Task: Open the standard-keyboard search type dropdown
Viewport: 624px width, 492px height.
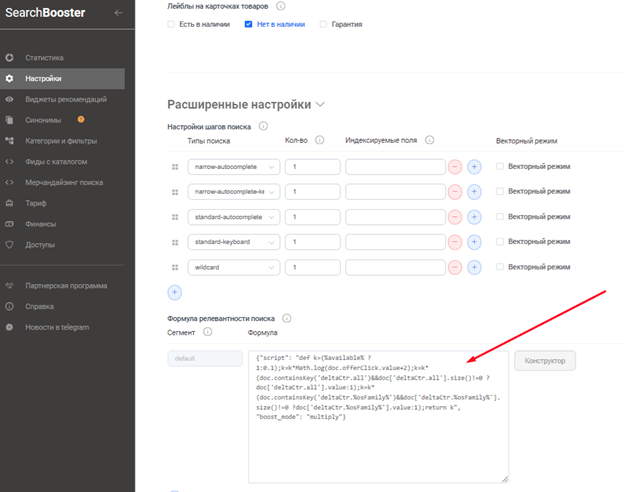Action: (233, 242)
